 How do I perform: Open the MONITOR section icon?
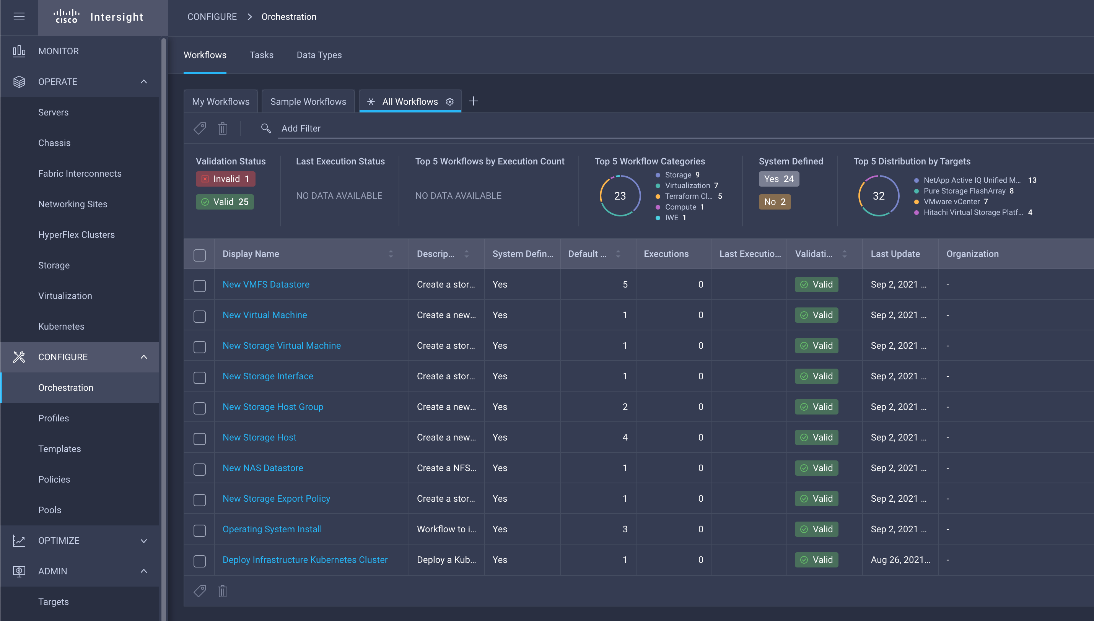click(x=19, y=51)
